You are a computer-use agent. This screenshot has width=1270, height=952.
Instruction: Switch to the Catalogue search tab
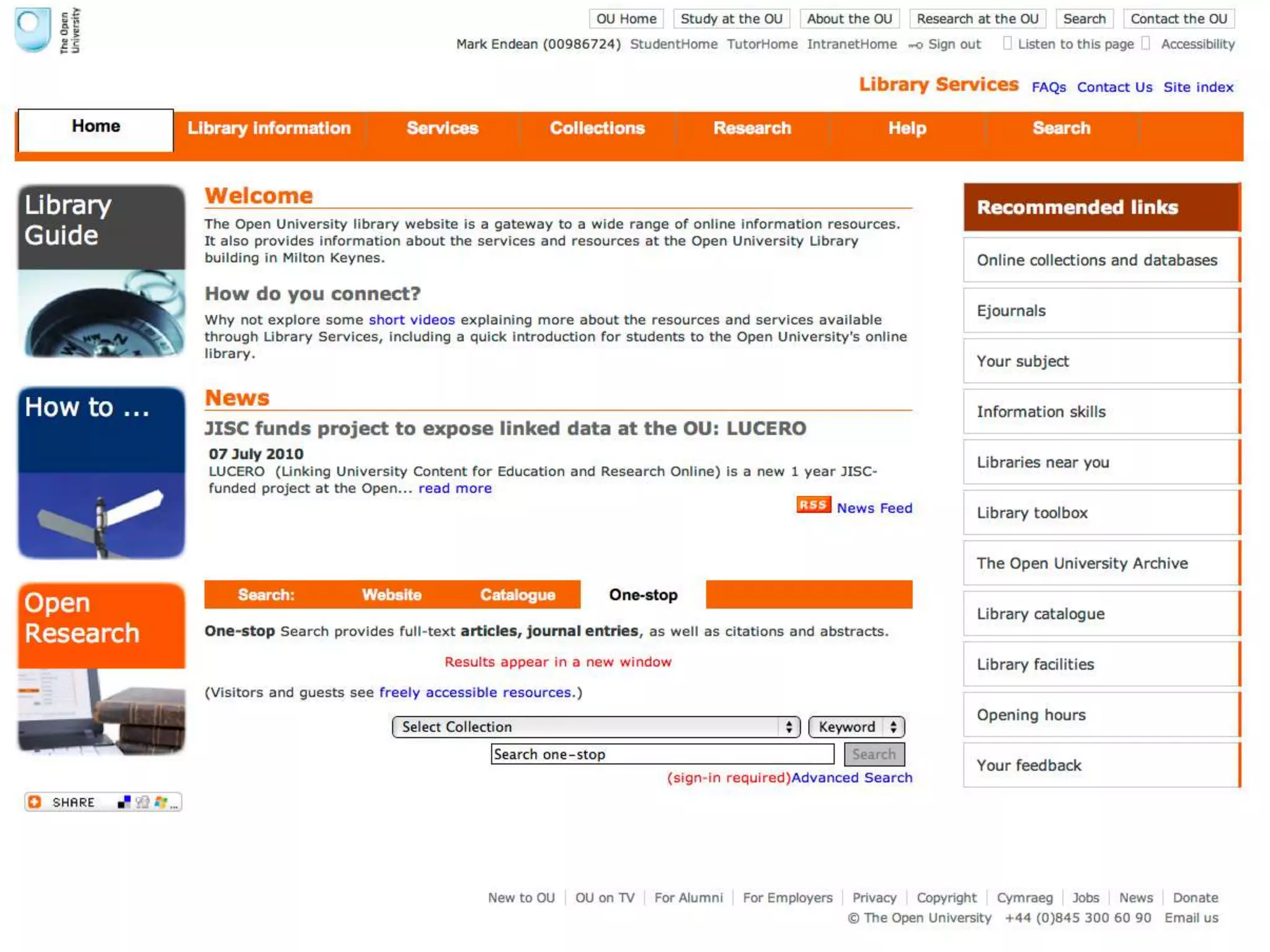pos(517,595)
